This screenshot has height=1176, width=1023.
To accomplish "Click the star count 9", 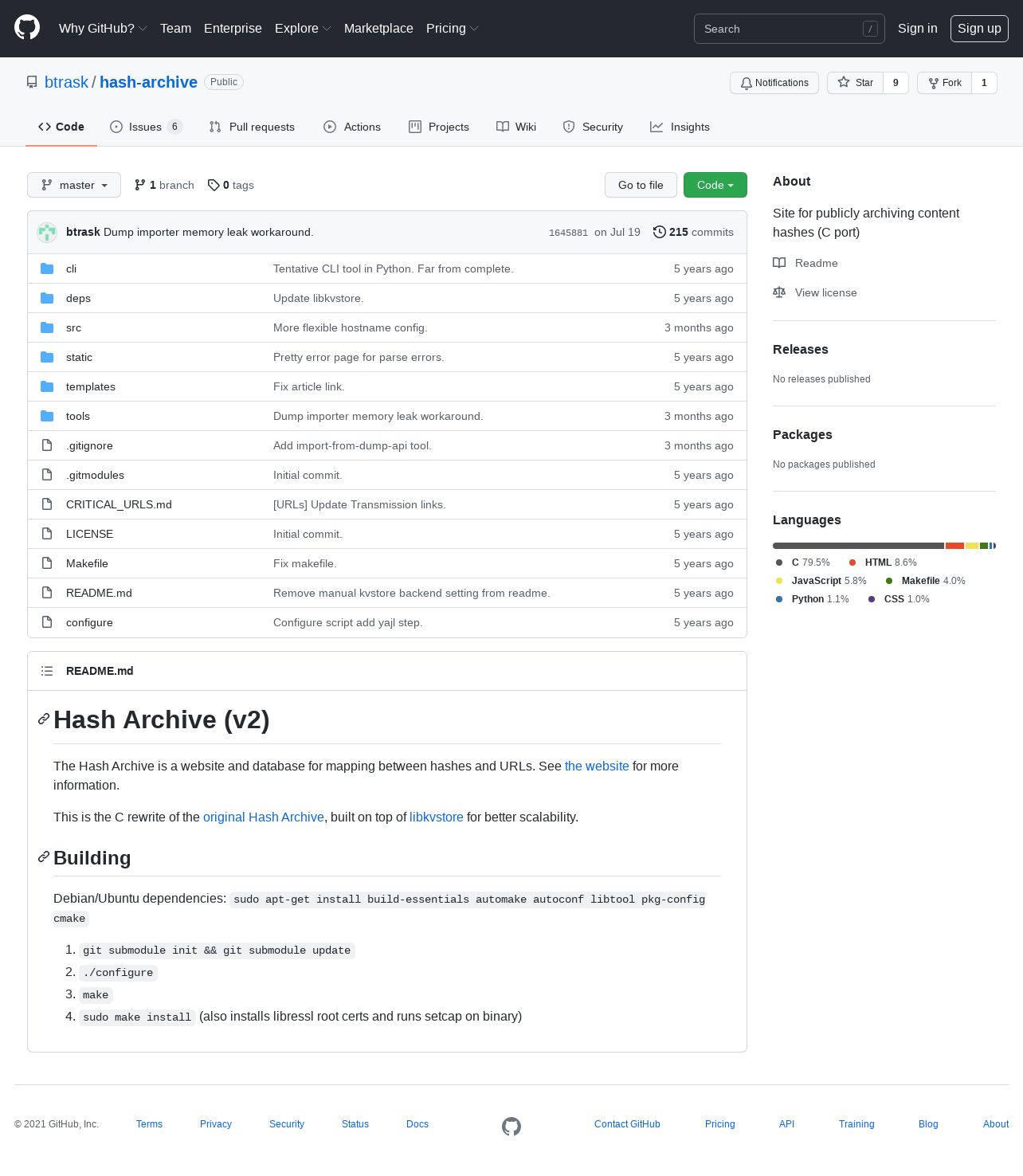I will (x=896, y=83).
